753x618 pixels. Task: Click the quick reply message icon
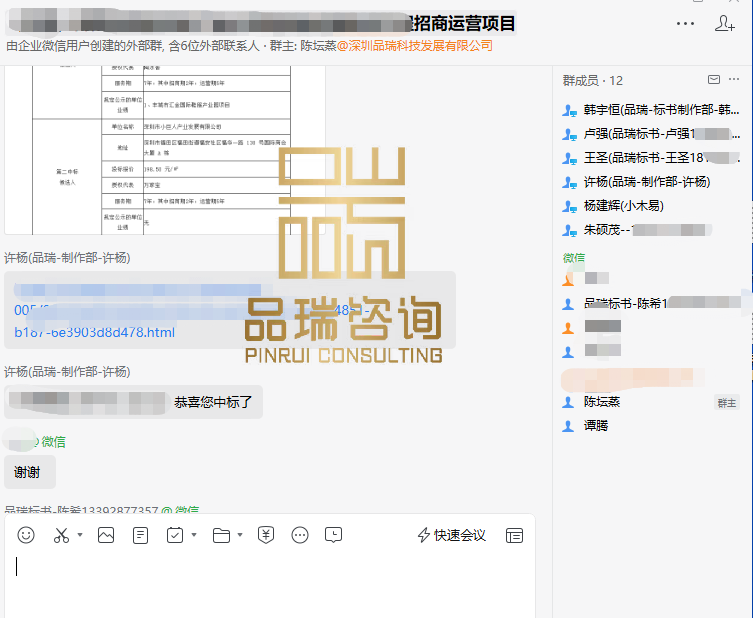click(334, 535)
